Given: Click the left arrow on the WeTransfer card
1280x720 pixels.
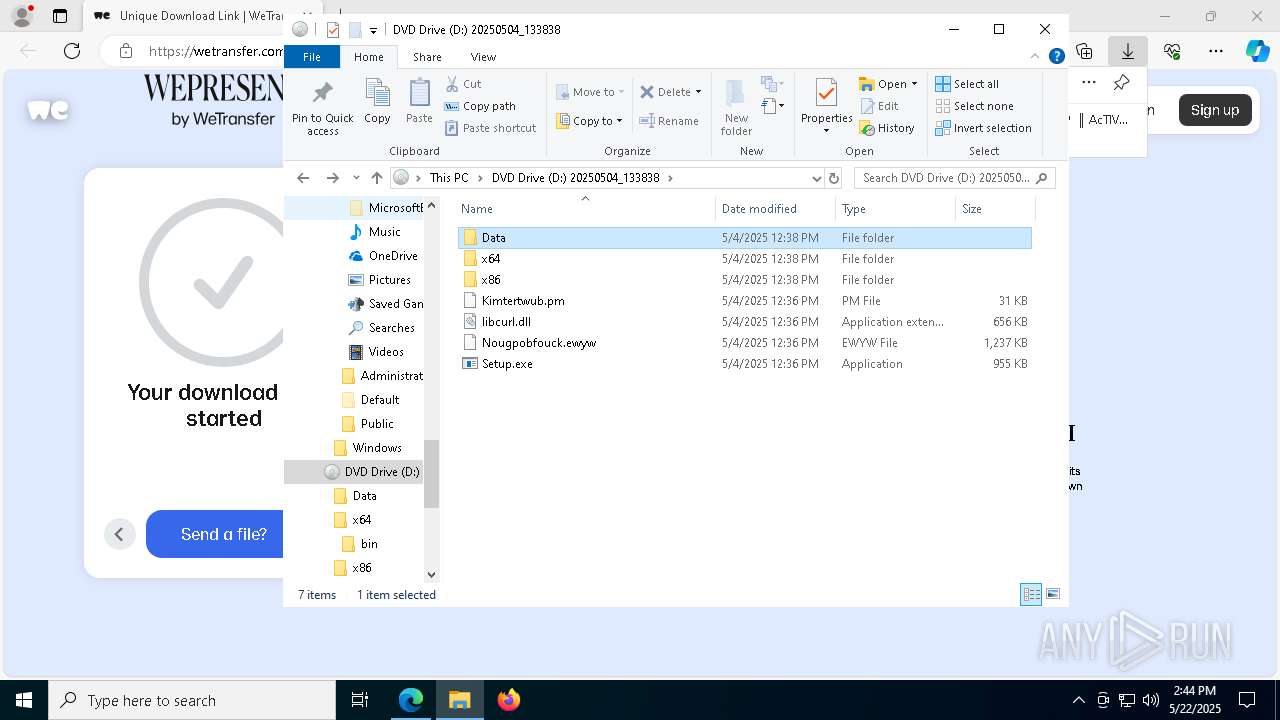Looking at the screenshot, I should coord(119,534).
